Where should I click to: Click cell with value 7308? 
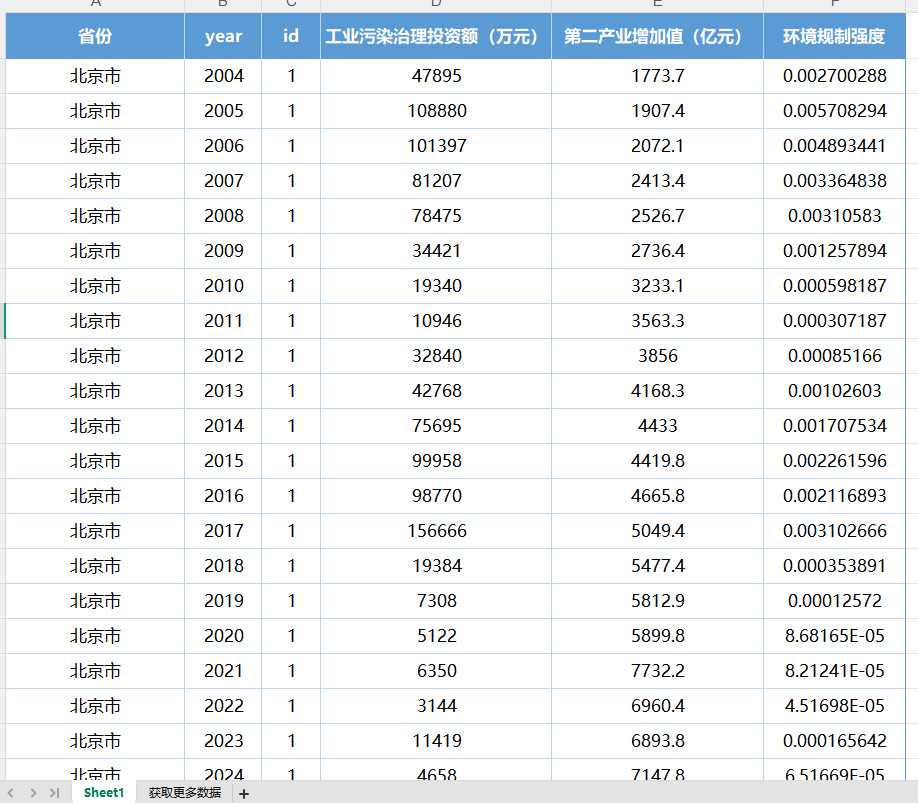point(436,601)
